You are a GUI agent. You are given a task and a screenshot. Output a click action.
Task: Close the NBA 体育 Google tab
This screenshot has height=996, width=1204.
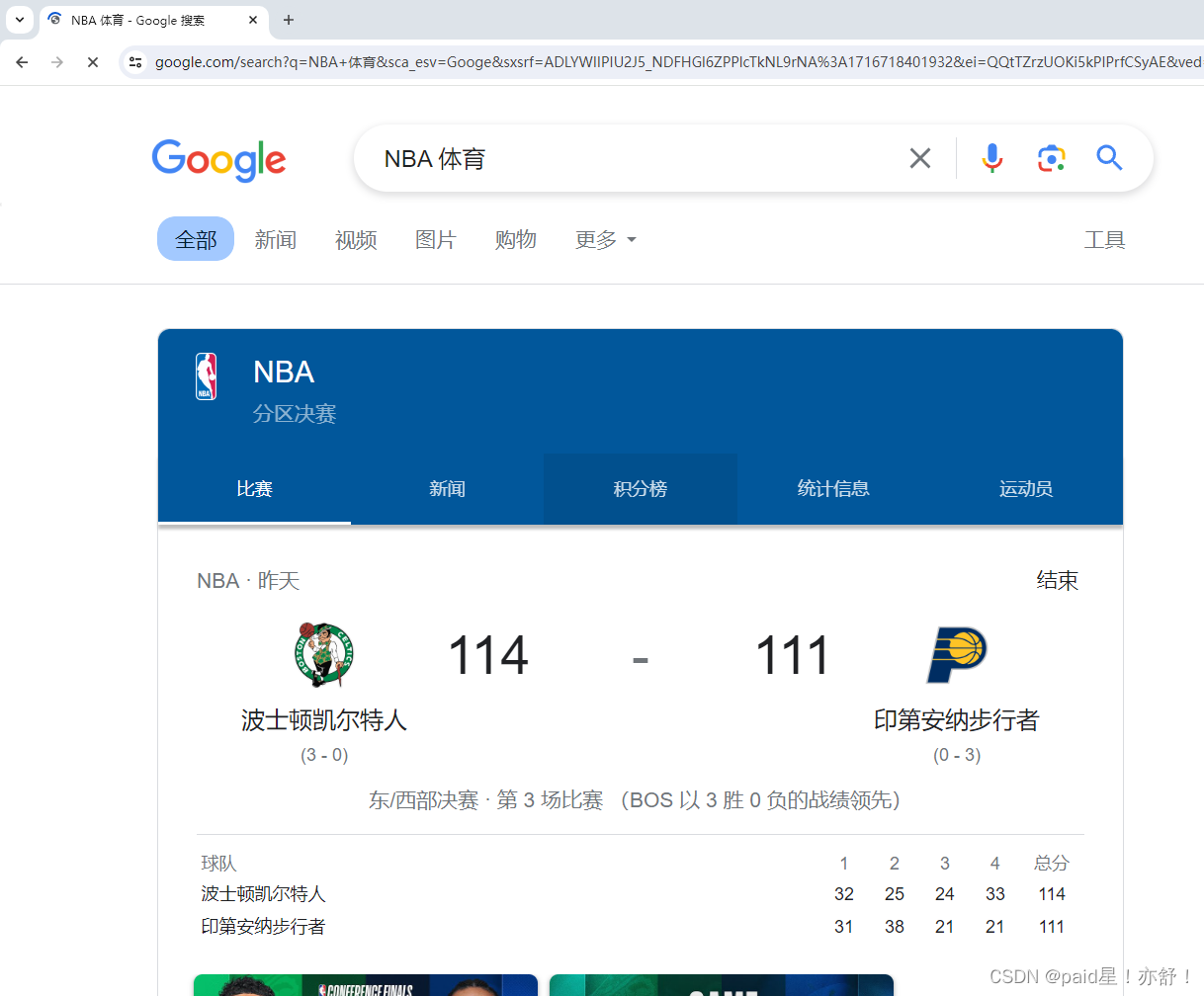[253, 20]
